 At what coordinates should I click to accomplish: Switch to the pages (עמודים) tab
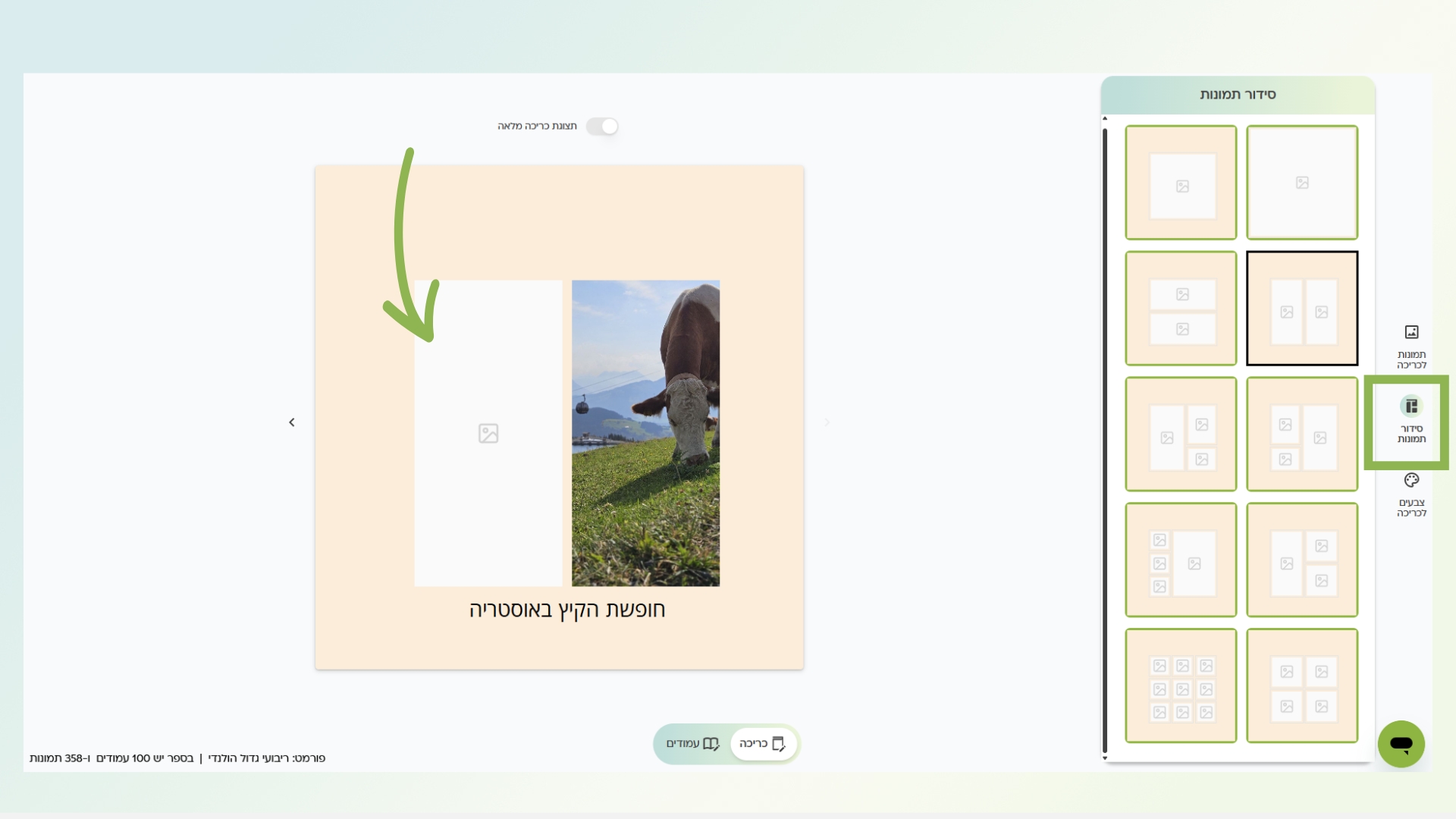[x=692, y=744]
